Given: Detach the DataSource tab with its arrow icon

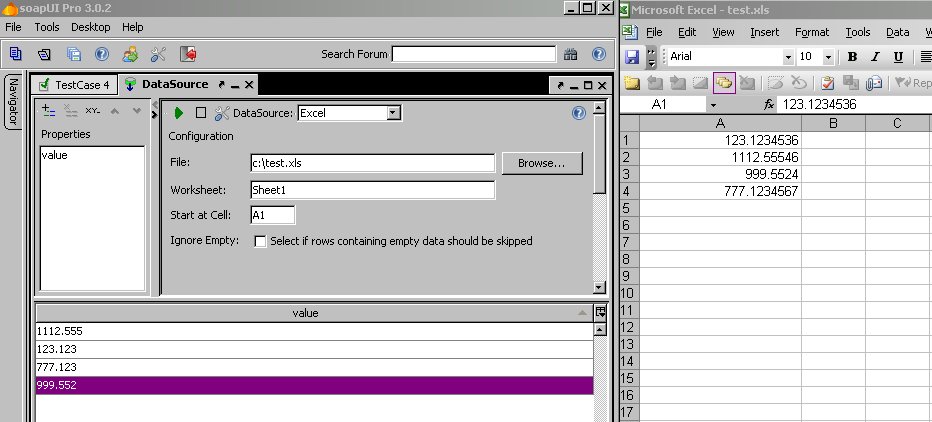Looking at the screenshot, I should pyautogui.click(x=222, y=85).
